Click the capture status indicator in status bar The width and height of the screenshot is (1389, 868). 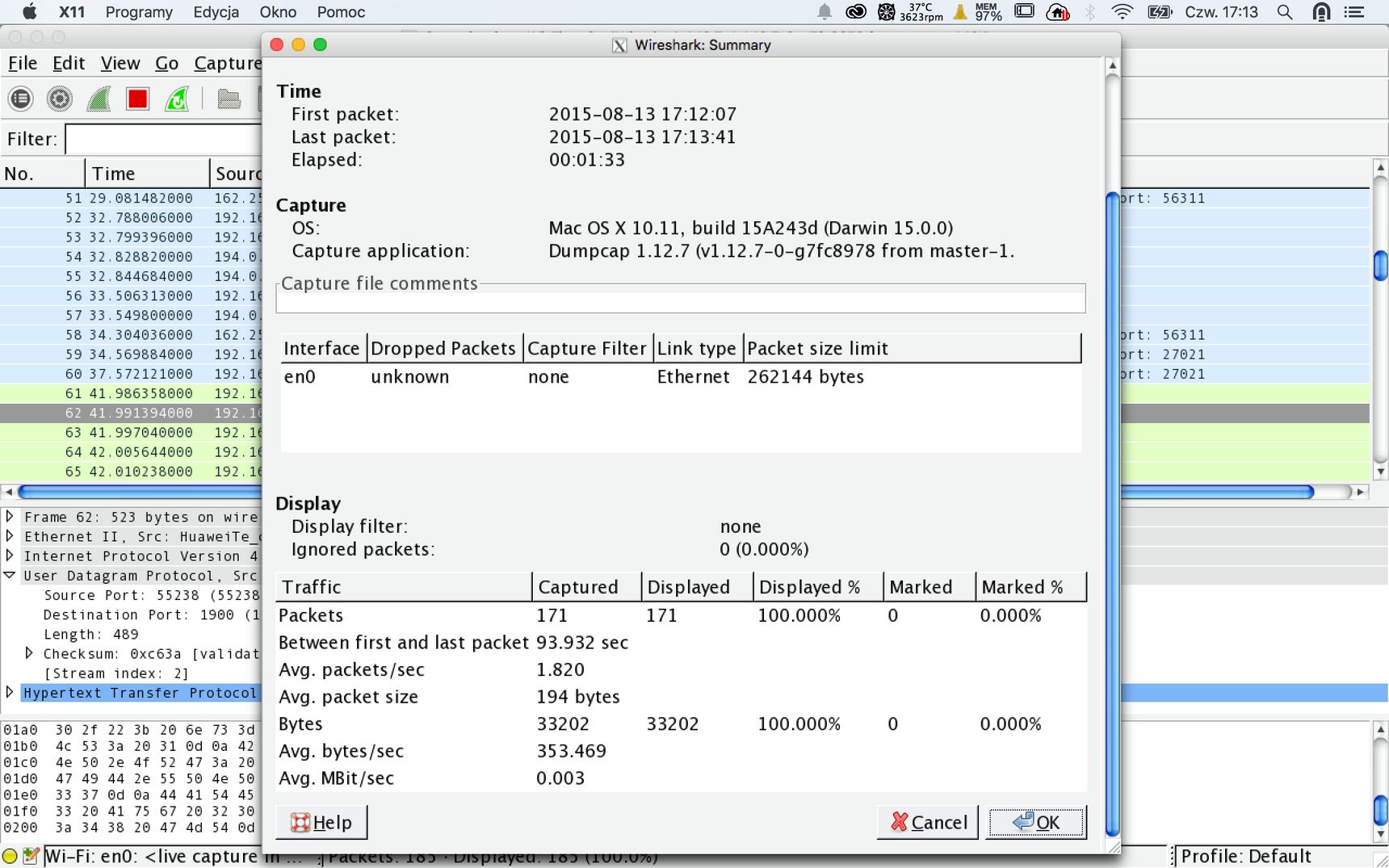pos(10,856)
